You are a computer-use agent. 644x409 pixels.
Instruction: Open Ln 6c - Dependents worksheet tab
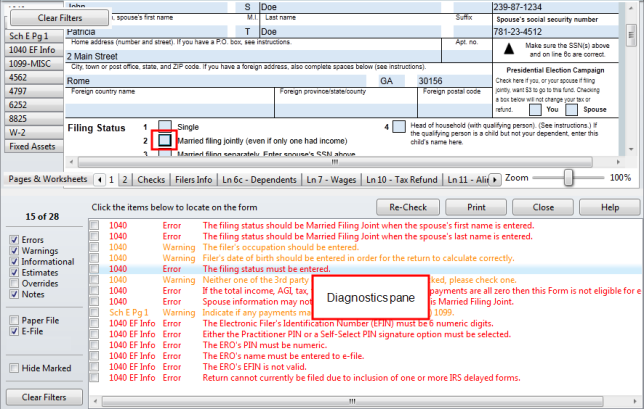[x=259, y=179]
